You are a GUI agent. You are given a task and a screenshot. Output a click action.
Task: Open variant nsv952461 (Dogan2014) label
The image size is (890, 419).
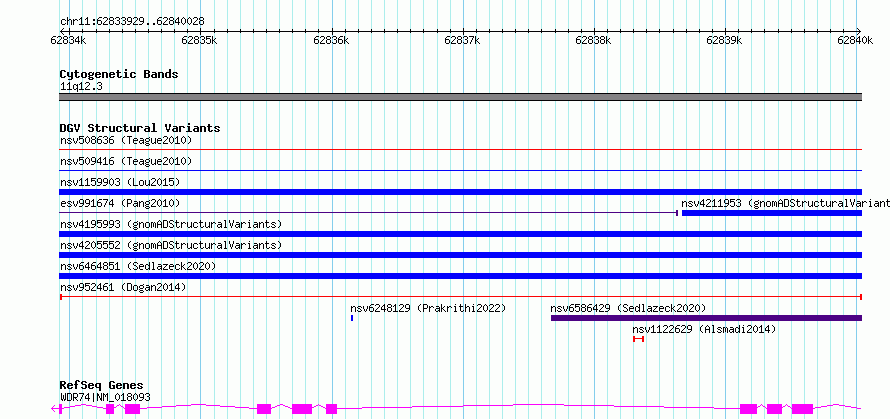click(123, 287)
